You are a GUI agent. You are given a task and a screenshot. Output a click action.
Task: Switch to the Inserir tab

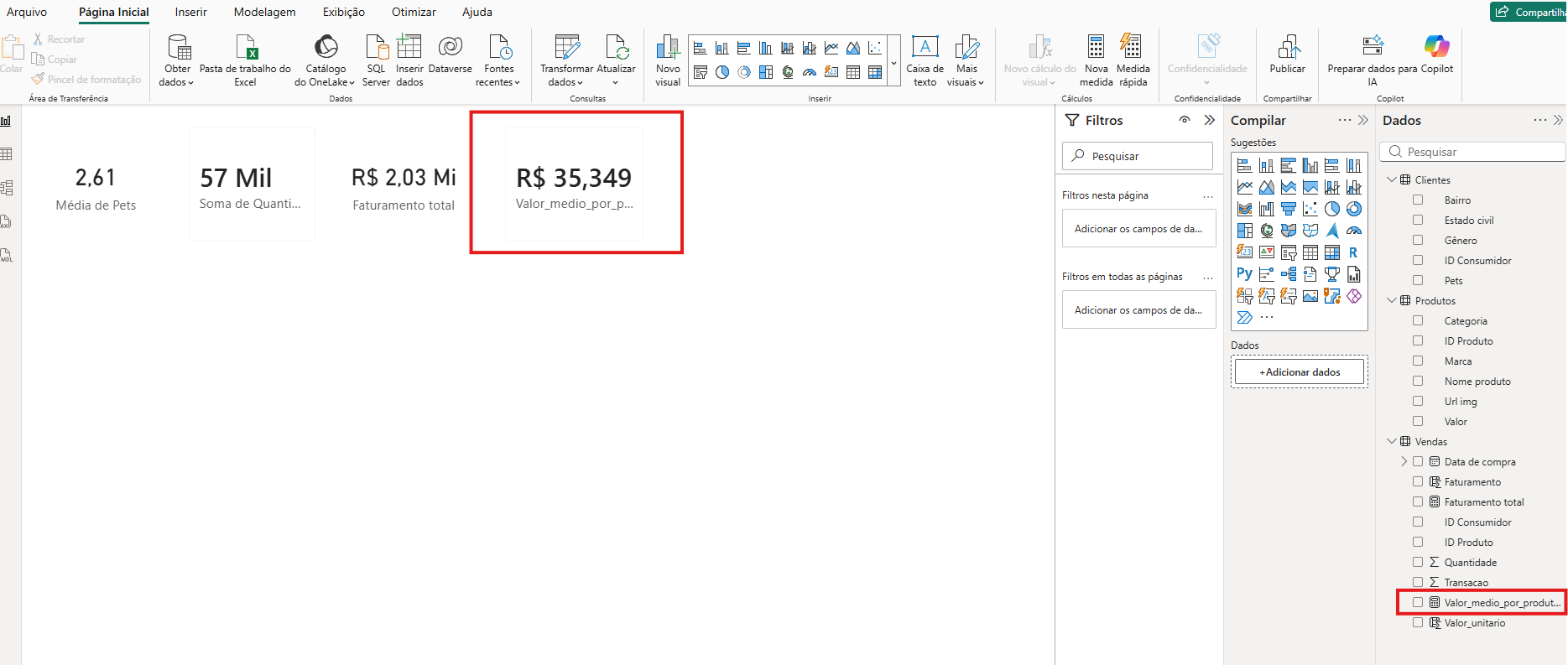tap(190, 12)
